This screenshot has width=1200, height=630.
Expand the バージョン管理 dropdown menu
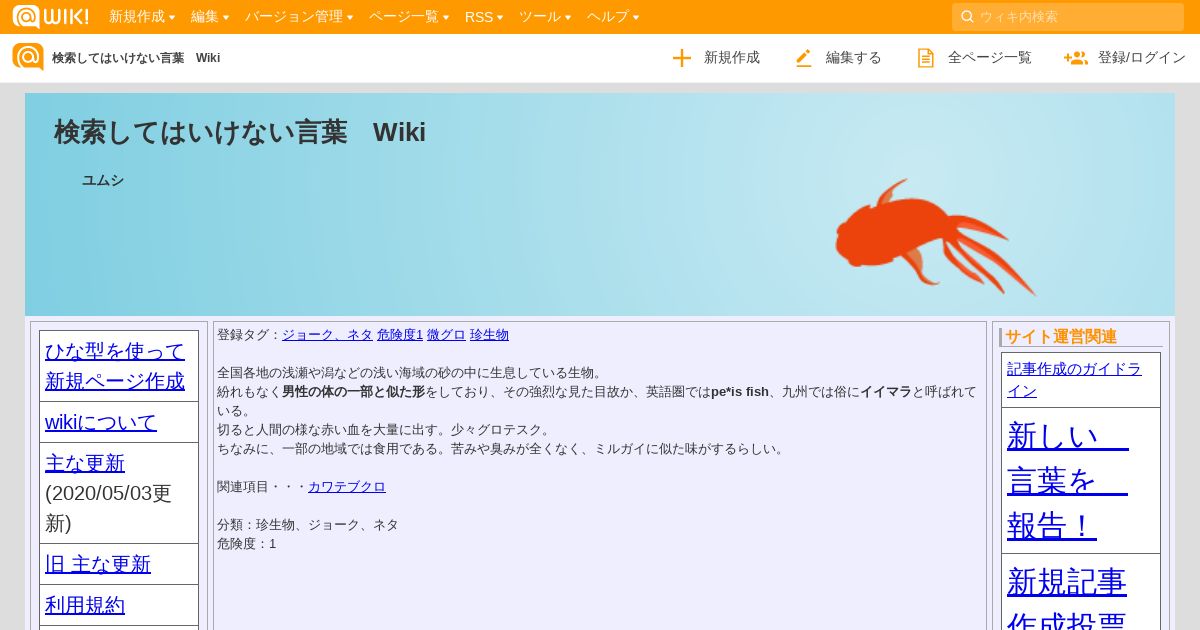coord(299,16)
